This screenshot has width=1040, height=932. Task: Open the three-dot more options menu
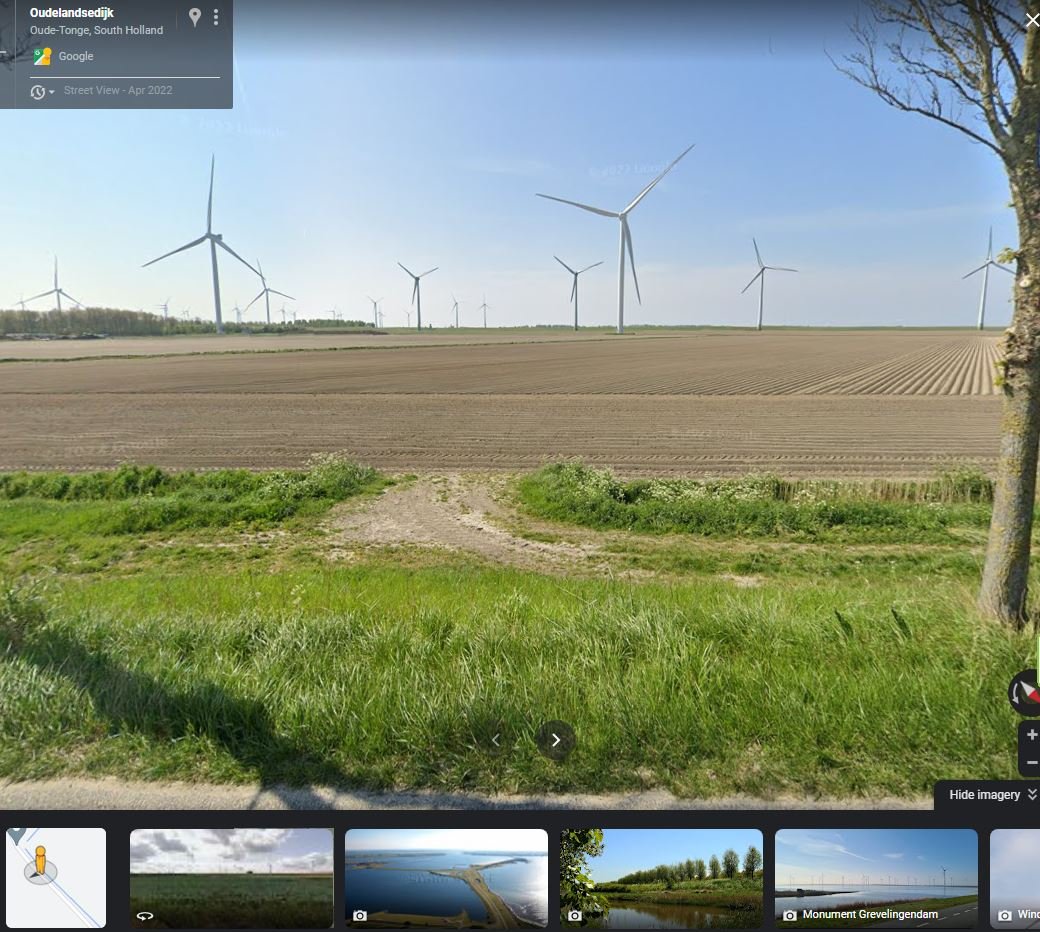[216, 18]
